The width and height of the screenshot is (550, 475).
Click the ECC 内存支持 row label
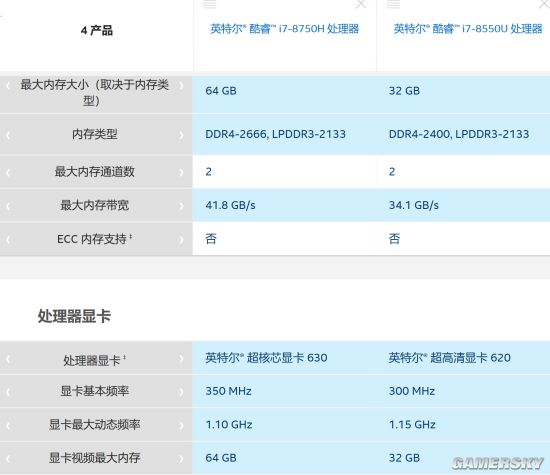(x=94, y=239)
